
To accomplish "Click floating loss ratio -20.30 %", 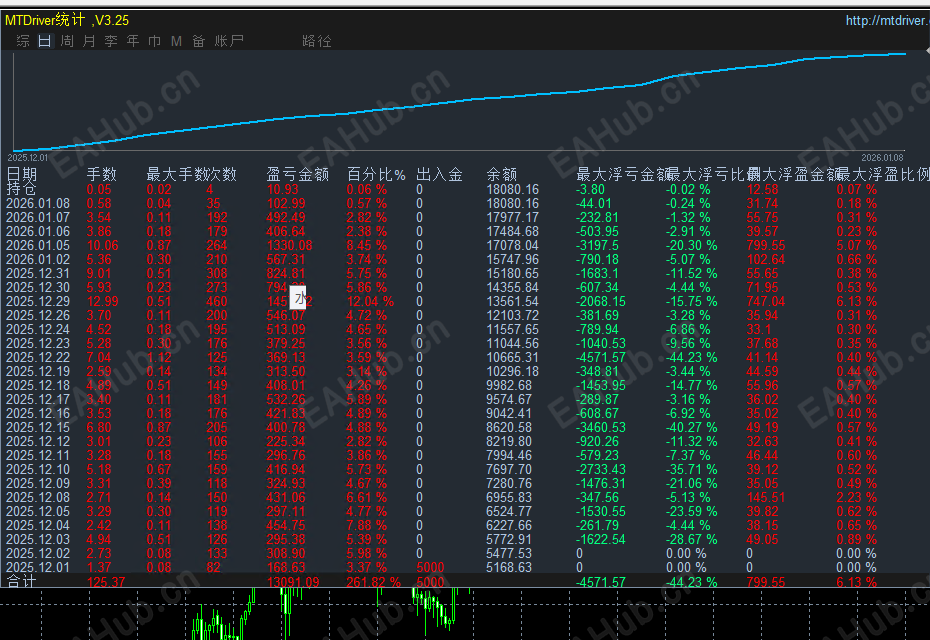I will click(x=691, y=245).
